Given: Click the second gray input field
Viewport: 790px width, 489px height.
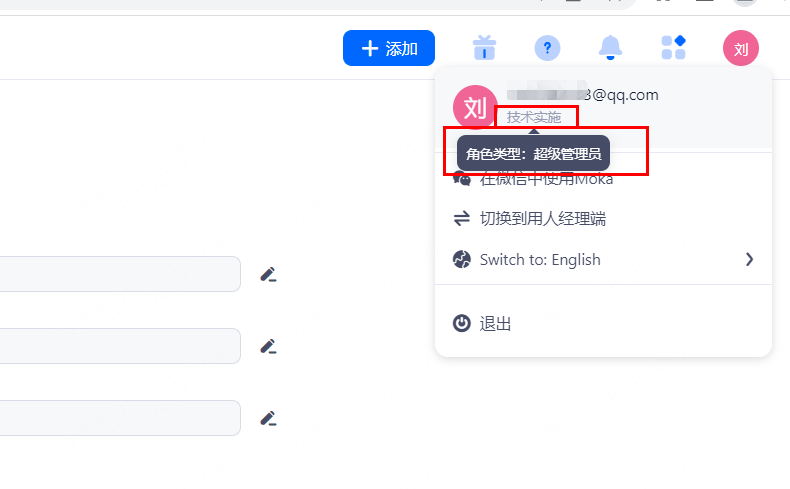Looking at the screenshot, I should [120, 346].
